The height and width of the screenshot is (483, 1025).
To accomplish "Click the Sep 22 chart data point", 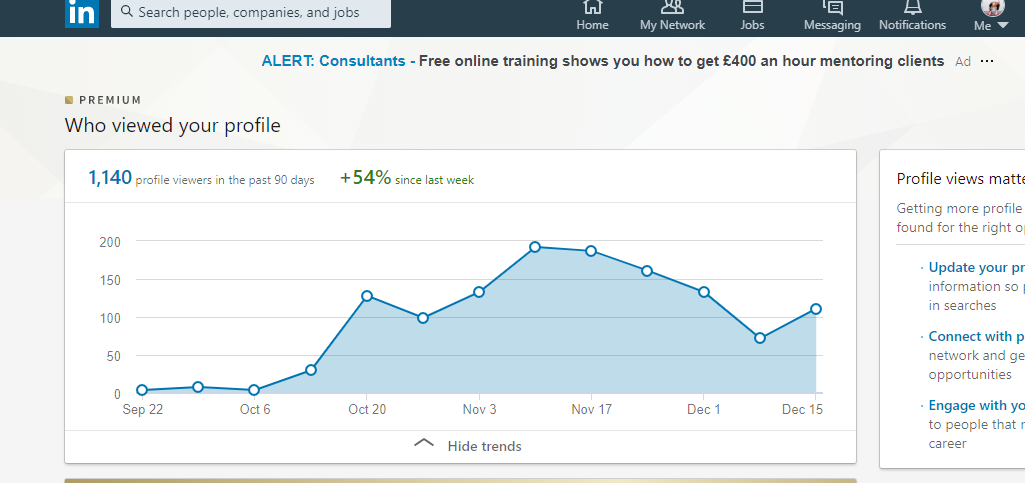I will coord(142,390).
